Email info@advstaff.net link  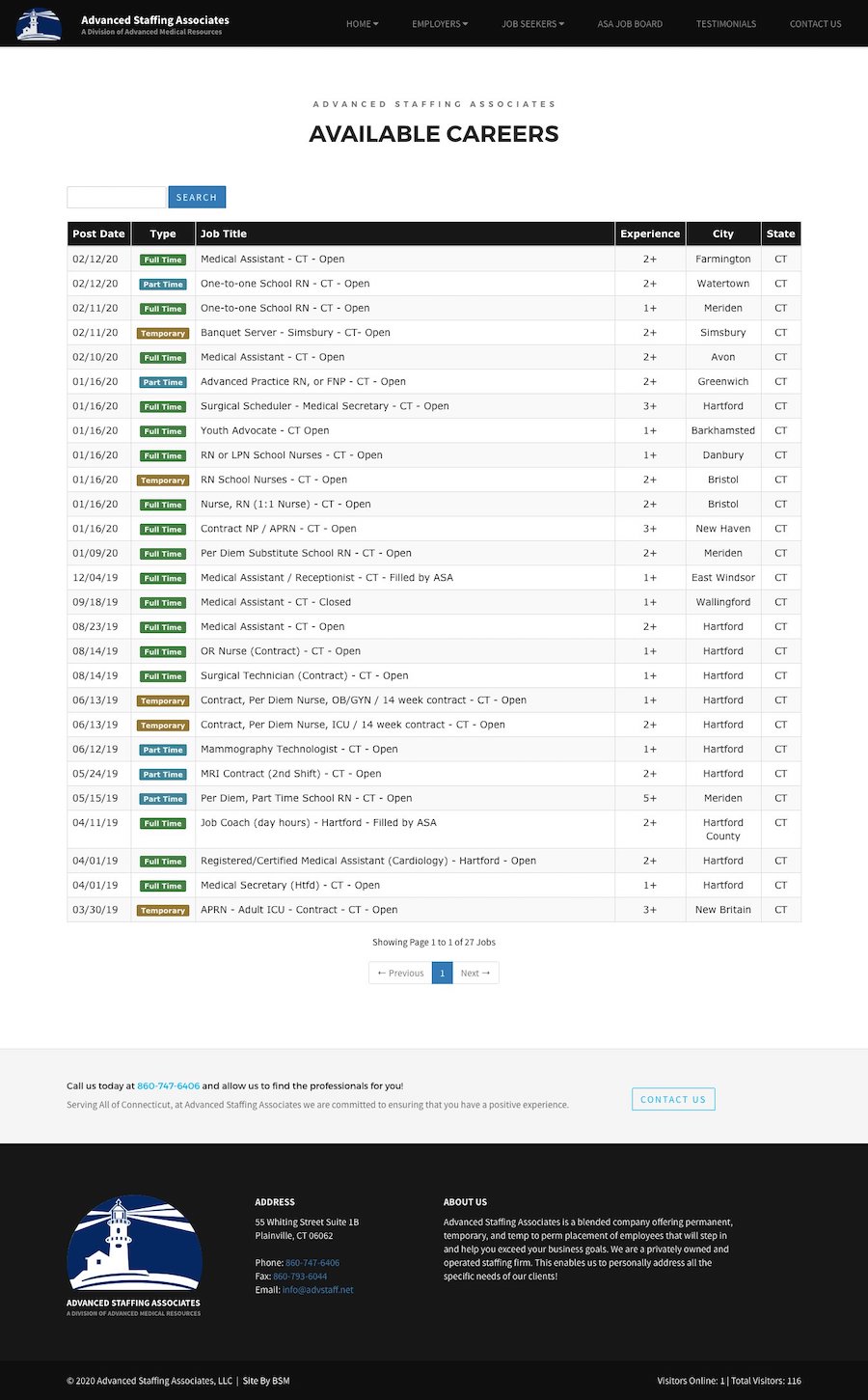(318, 1290)
